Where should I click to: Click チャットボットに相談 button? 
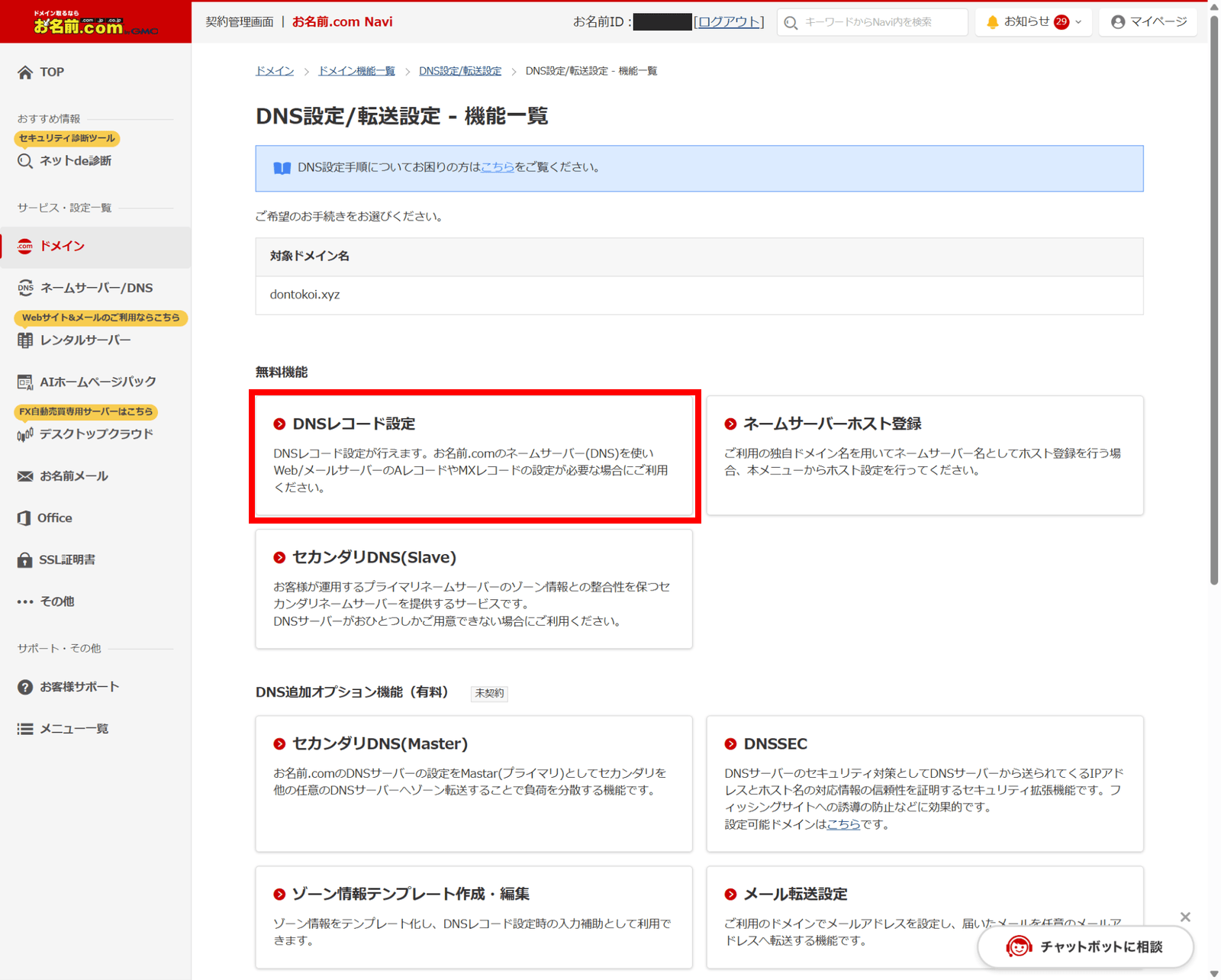click(1085, 946)
